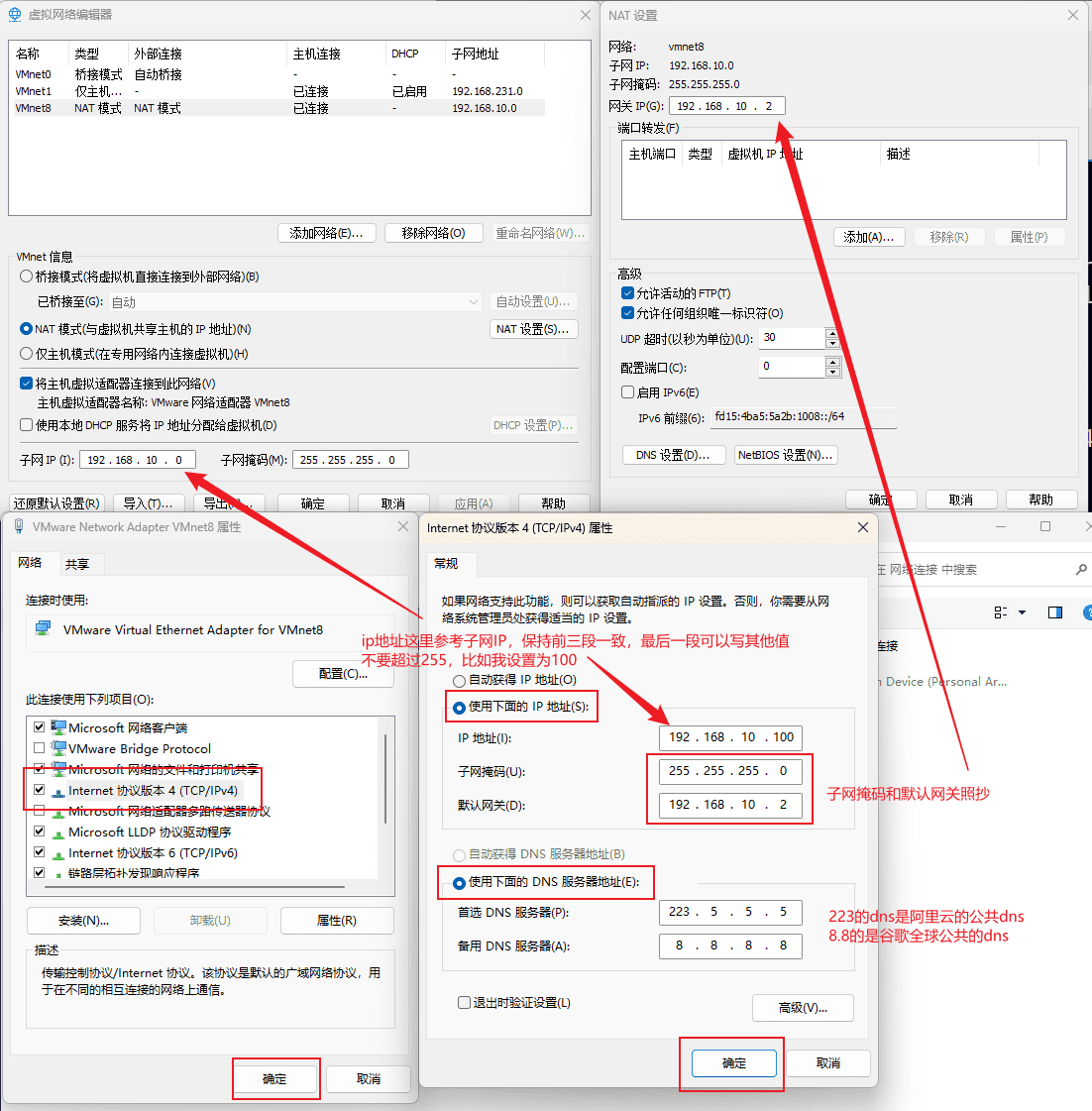The height and width of the screenshot is (1111, 1092).
Task: Close the NAT 设置 window
Action: pos(1073,15)
